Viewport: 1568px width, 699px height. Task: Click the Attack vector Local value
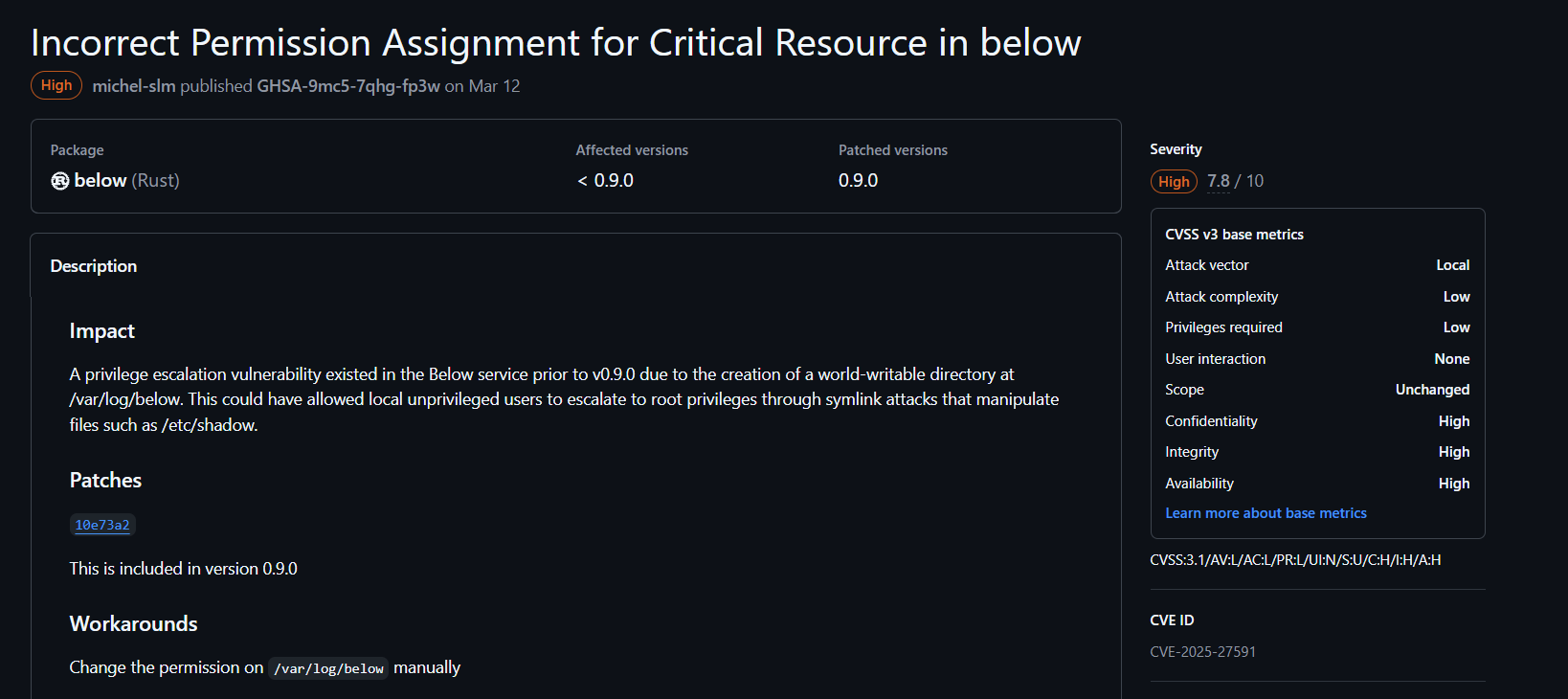(x=1452, y=265)
